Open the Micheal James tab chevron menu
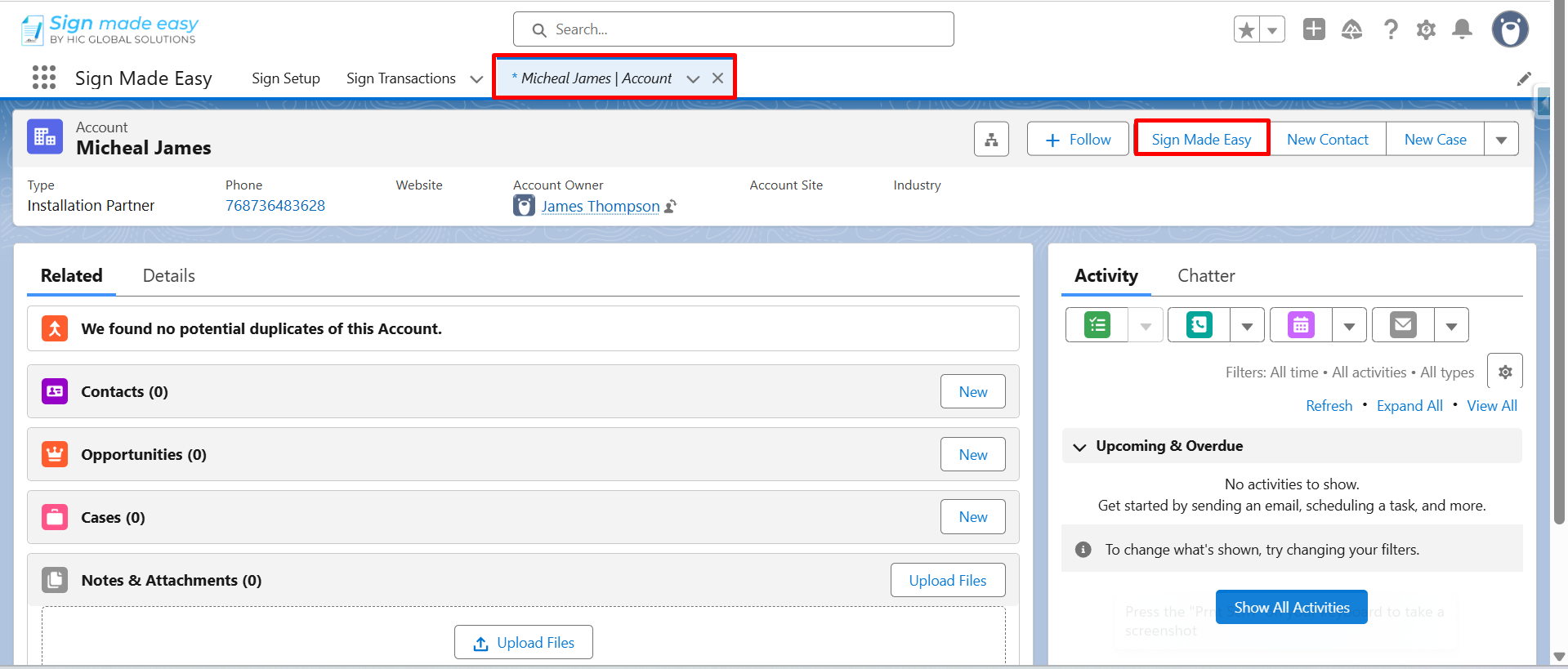The image size is (1568, 669). (693, 79)
